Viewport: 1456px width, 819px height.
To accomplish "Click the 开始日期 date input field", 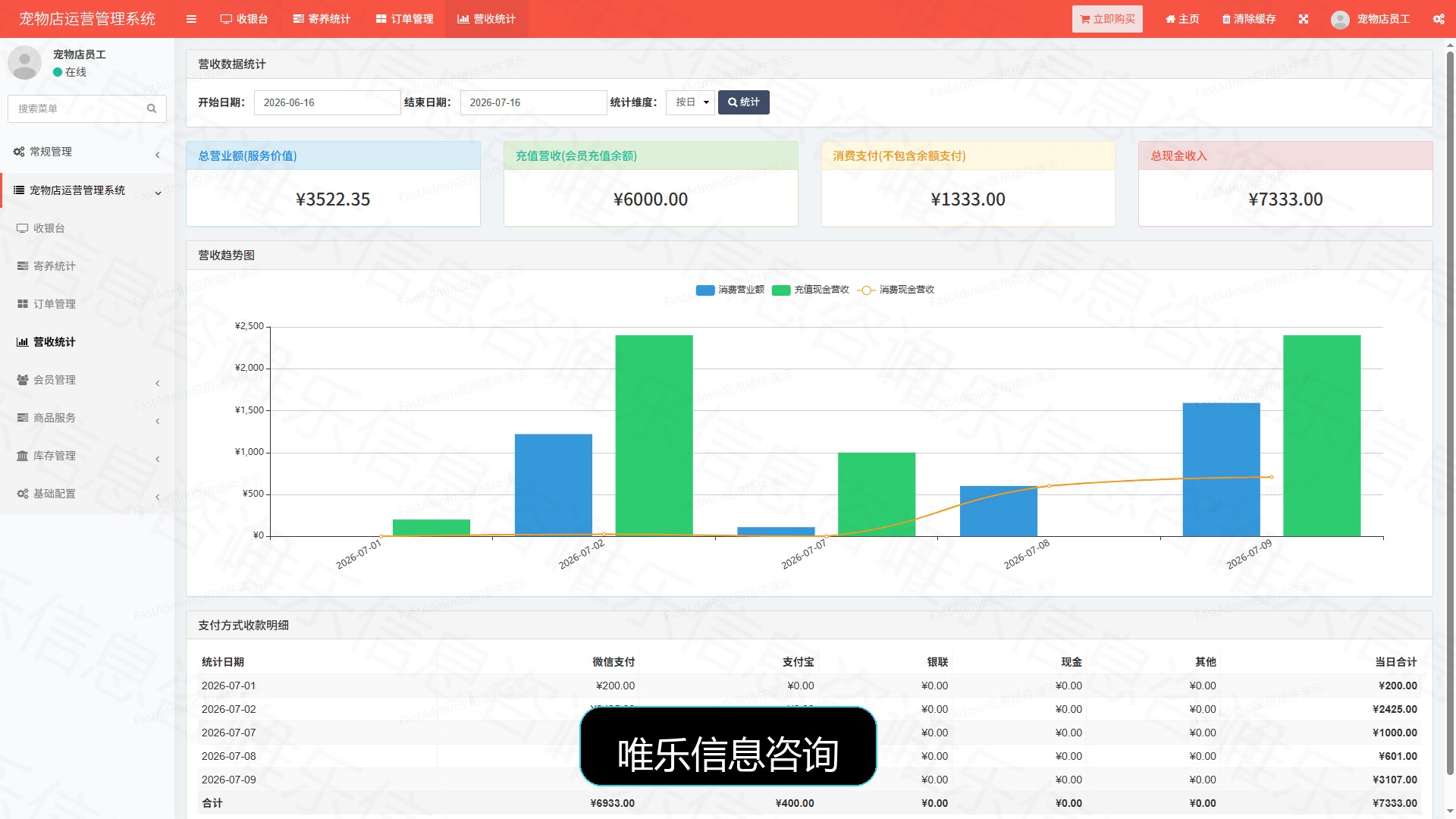I will (x=328, y=102).
